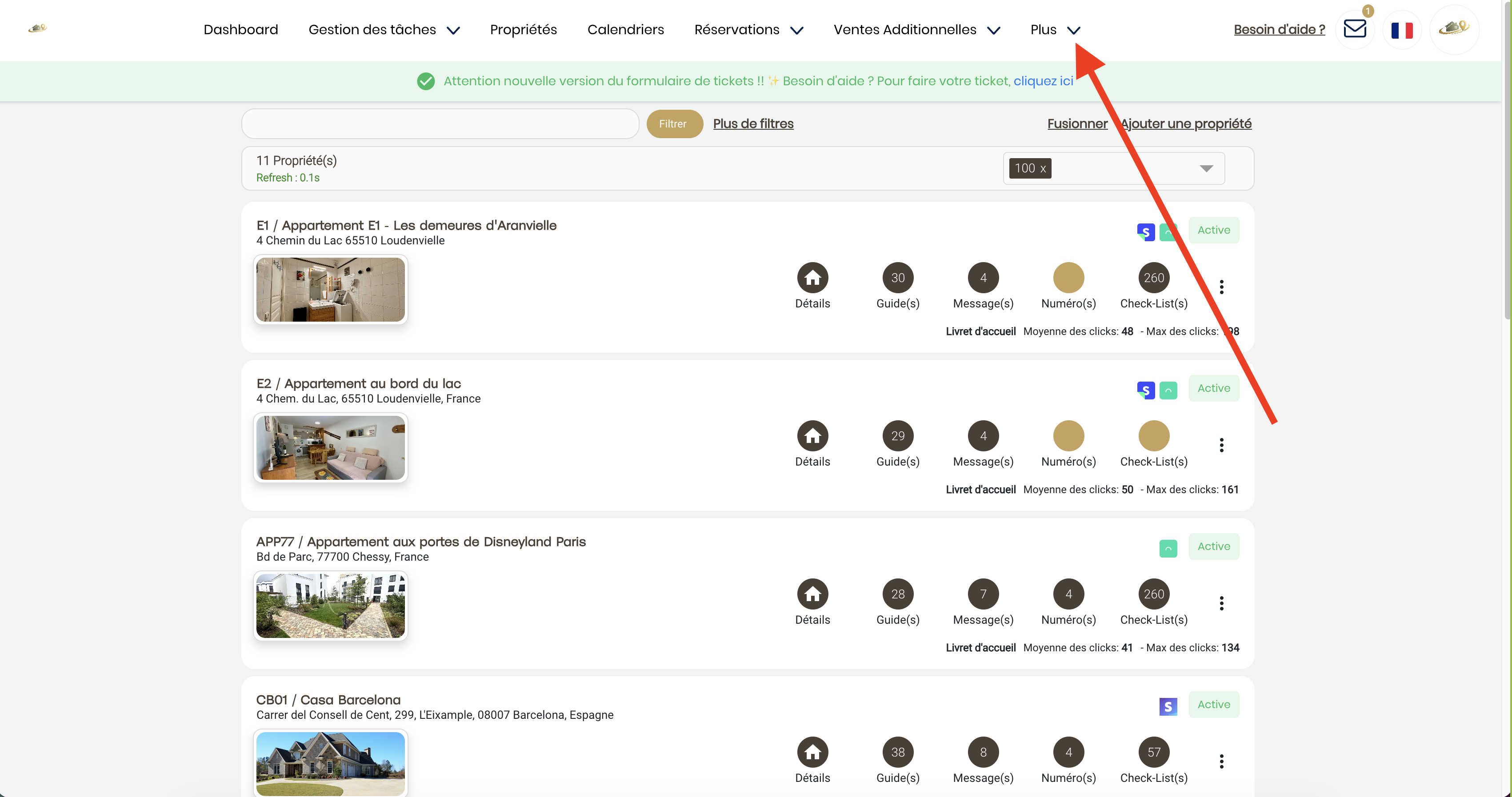This screenshot has width=1512, height=797.
Task: Open the mail inbox icon
Action: (1355, 29)
